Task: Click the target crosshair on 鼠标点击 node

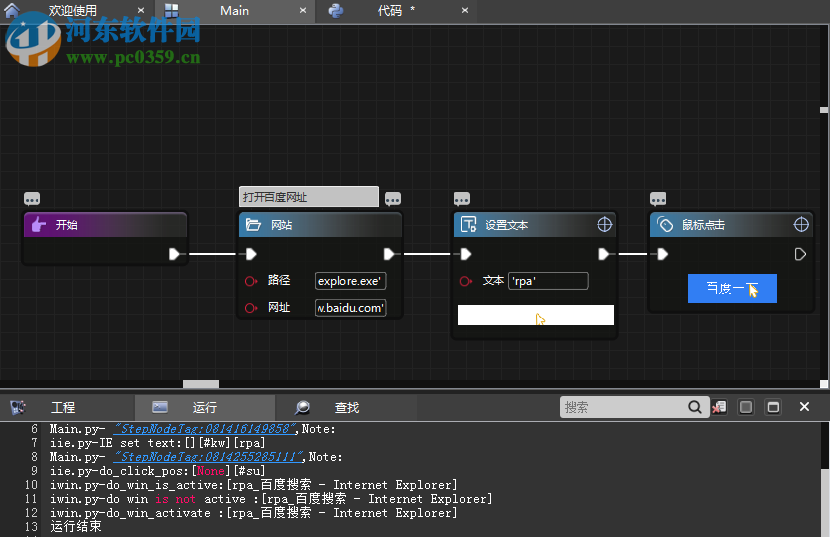Action: tap(801, 225)
